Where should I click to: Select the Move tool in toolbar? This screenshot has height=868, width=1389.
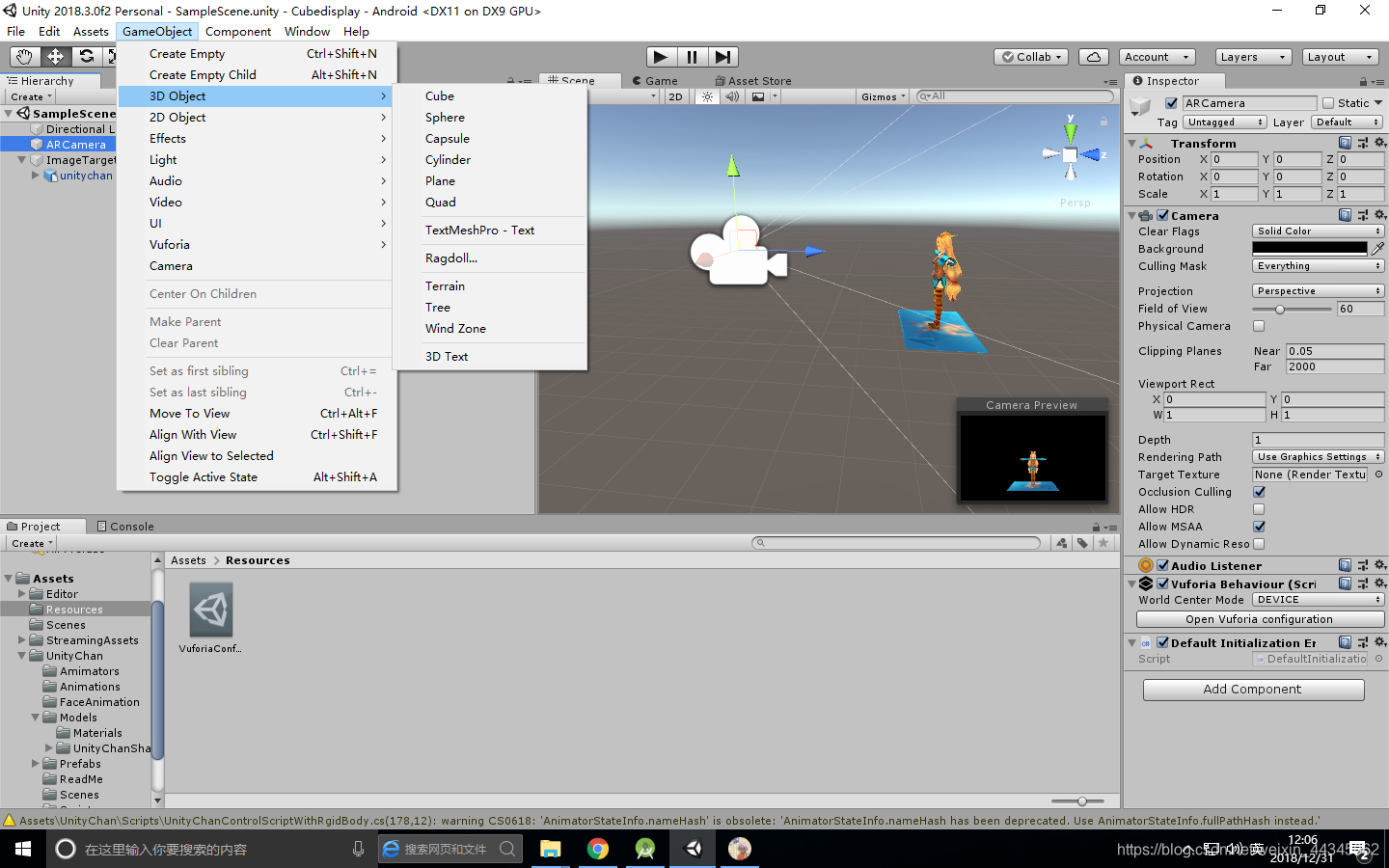[55, 57]
